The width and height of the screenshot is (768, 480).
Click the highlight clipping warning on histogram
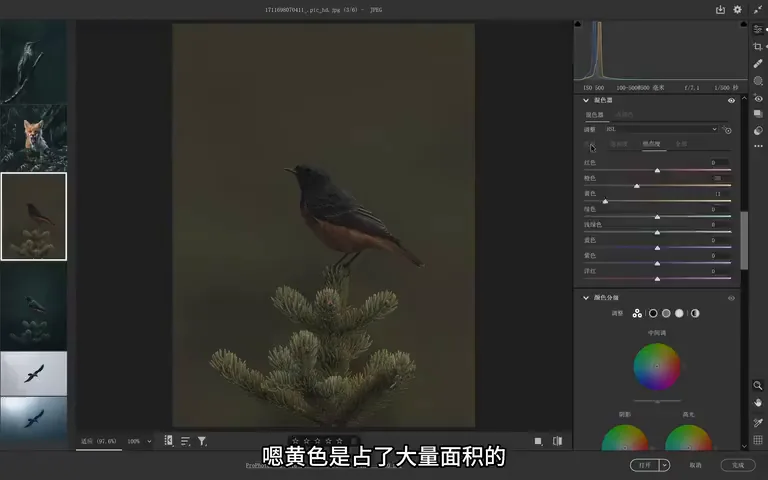[744, 24]
